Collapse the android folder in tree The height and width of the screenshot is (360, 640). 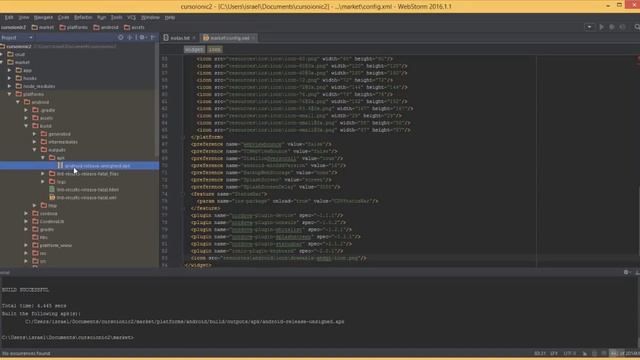pos(18,102)
